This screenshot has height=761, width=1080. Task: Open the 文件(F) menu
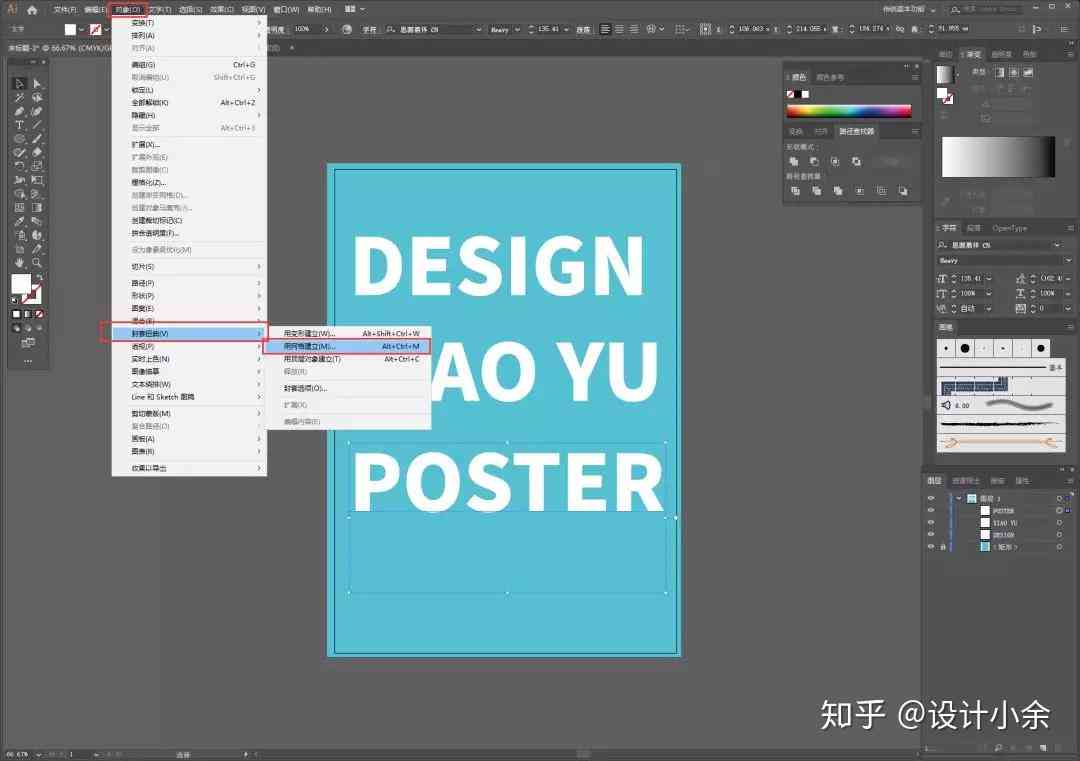pyautogui.click(x=65, y=10)
